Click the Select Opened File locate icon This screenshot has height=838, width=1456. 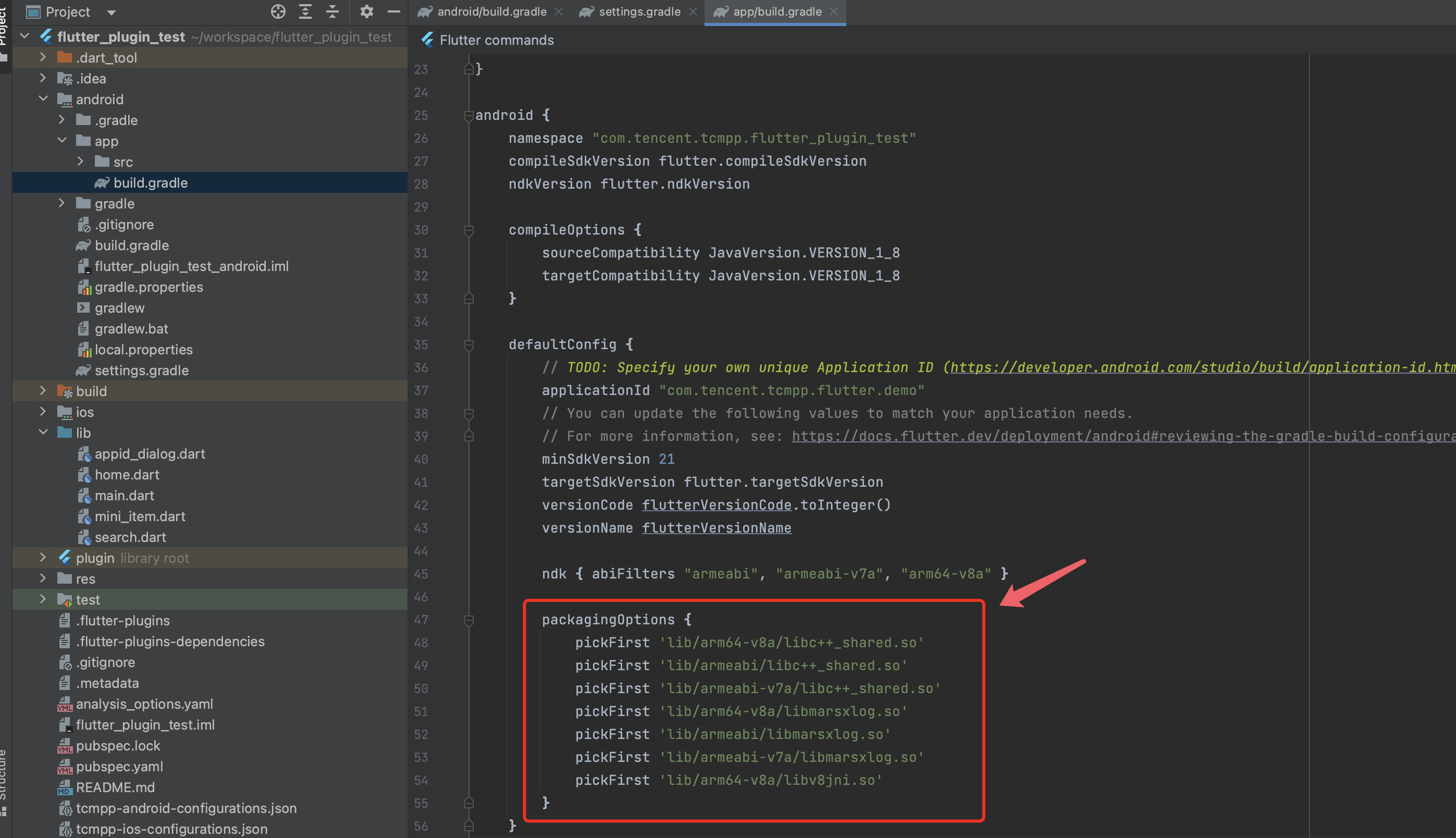pyautogui.click(x=278, y=11)
